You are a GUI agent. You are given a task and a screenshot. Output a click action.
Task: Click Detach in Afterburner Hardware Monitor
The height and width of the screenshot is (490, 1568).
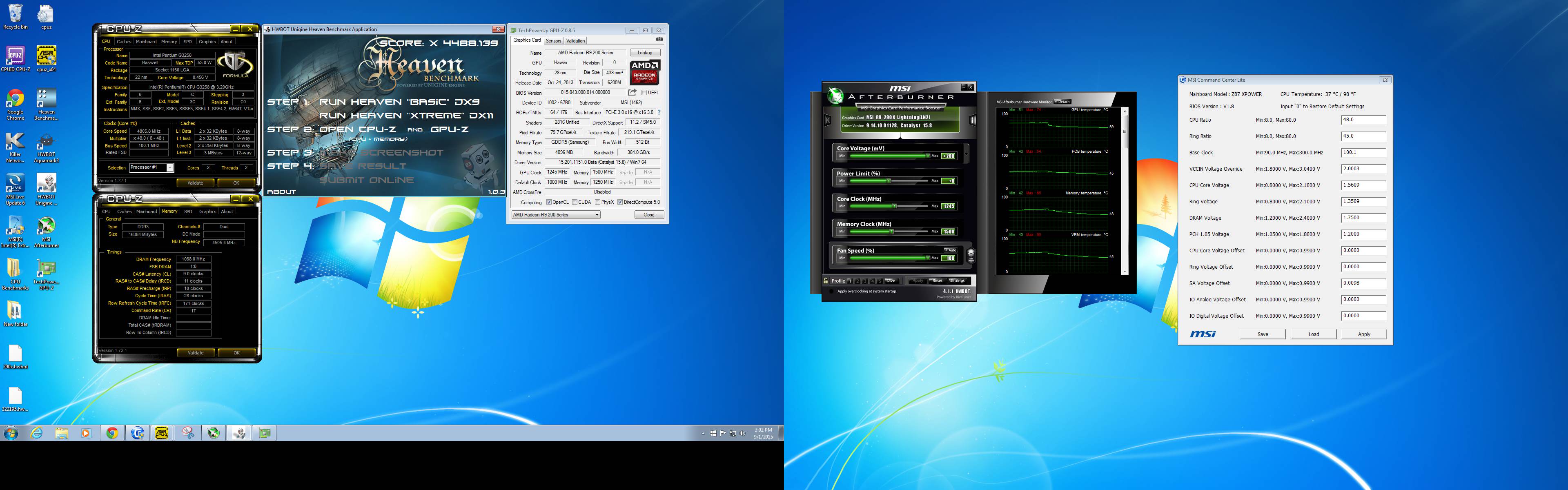1062,102
